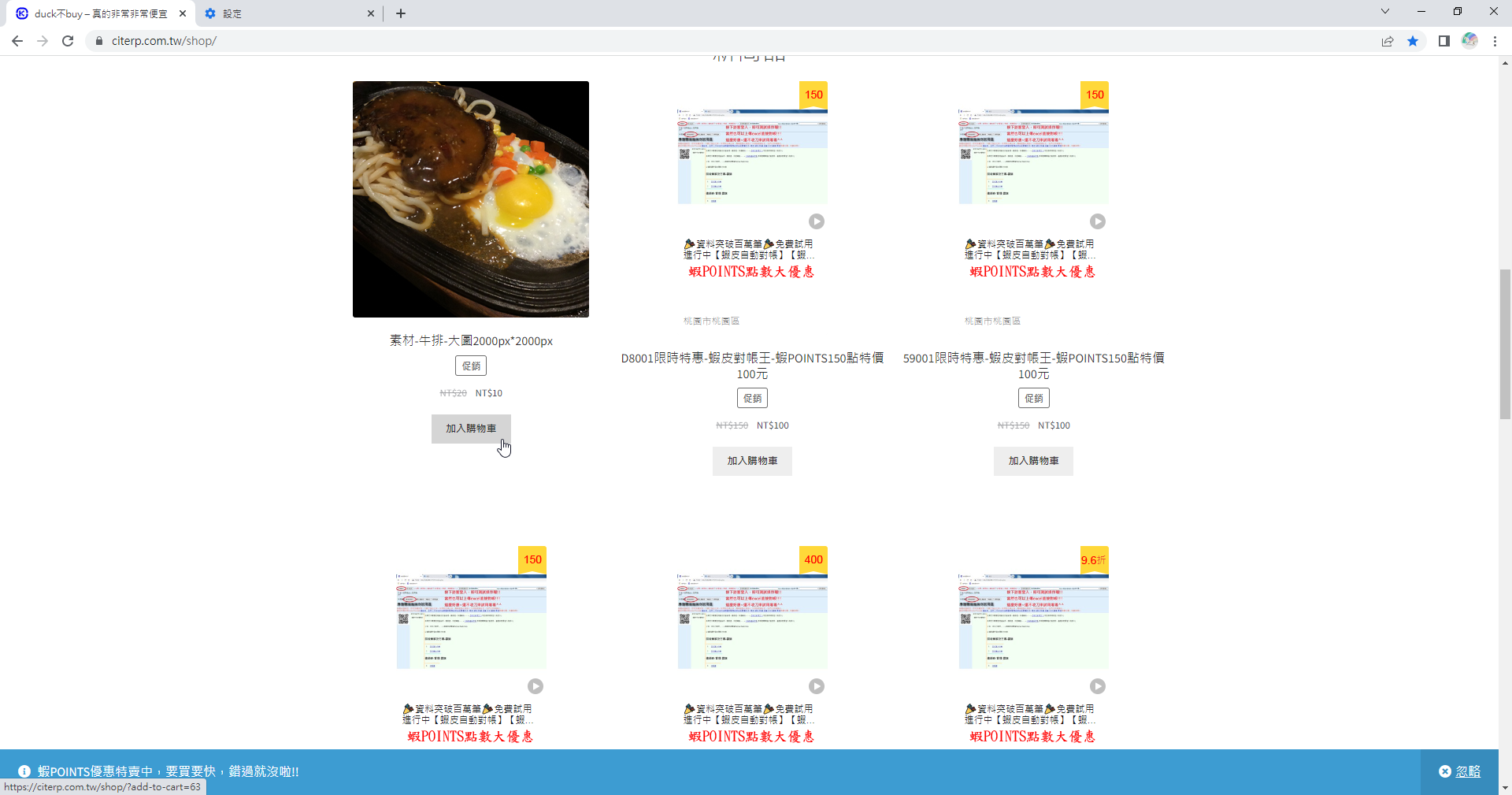Add 59001 product to cart
The image size is (1512, 795).
(x=1033, y=461)
